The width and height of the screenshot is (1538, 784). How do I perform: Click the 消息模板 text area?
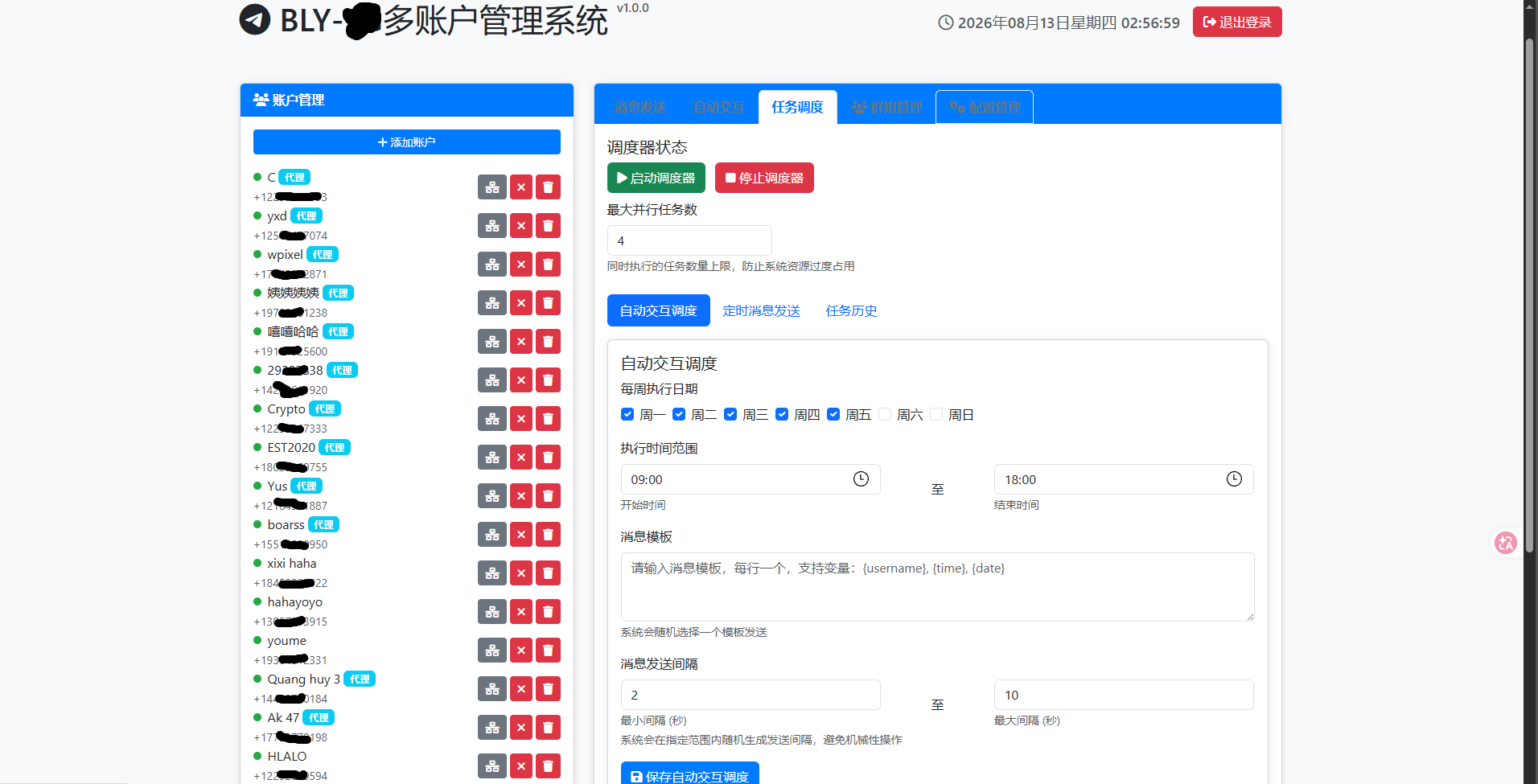(x=937, y=587)
